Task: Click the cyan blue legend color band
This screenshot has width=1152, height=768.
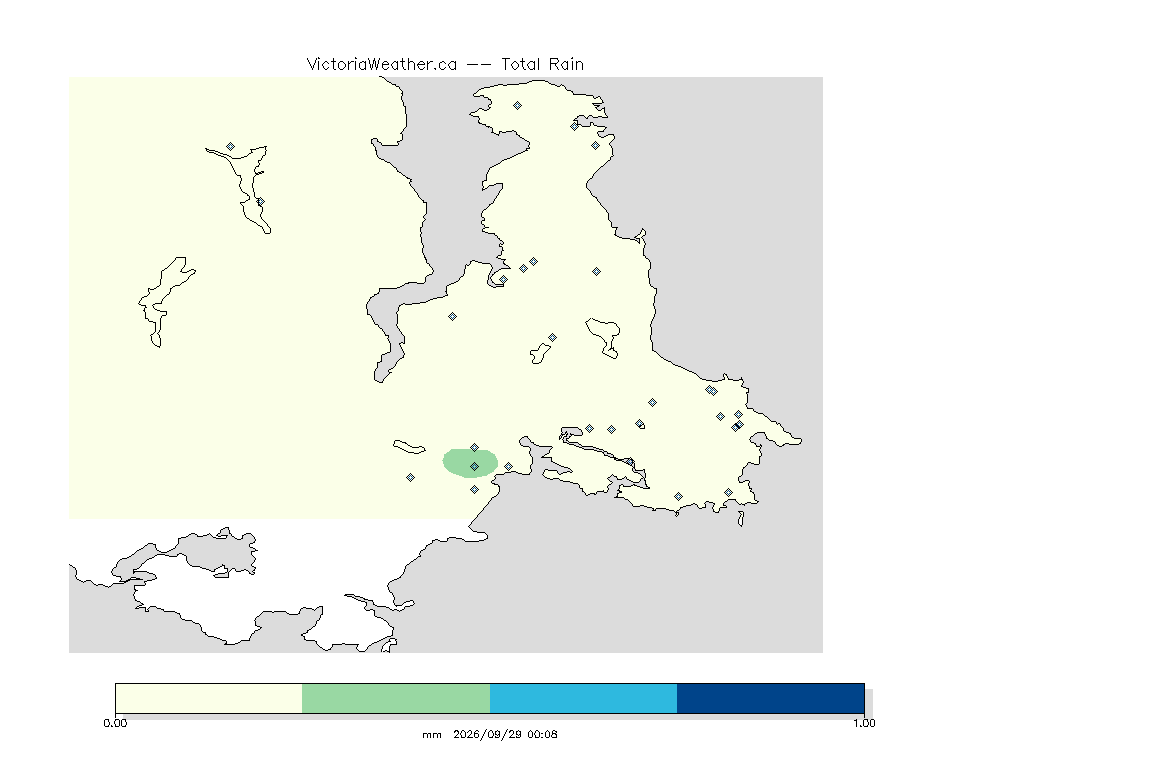Action: pyautogui.click(x=583, y=698)
